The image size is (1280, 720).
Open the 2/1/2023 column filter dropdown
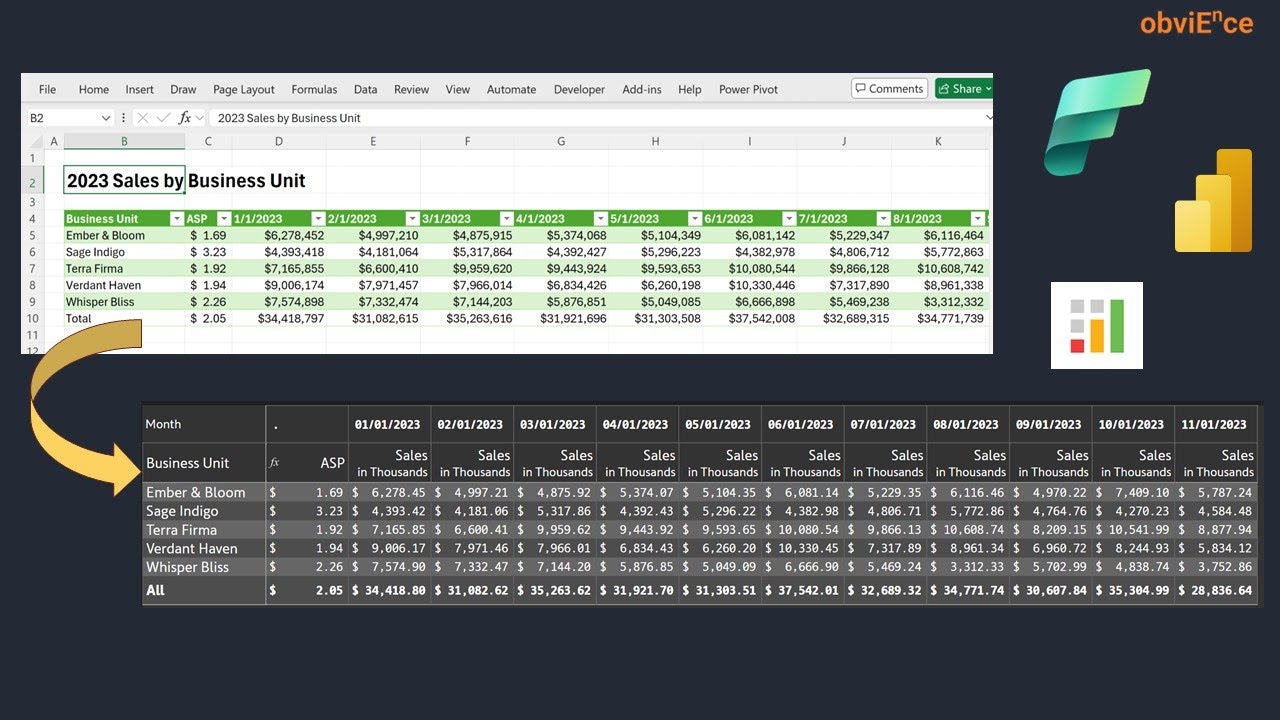click(x=412, y=219)
